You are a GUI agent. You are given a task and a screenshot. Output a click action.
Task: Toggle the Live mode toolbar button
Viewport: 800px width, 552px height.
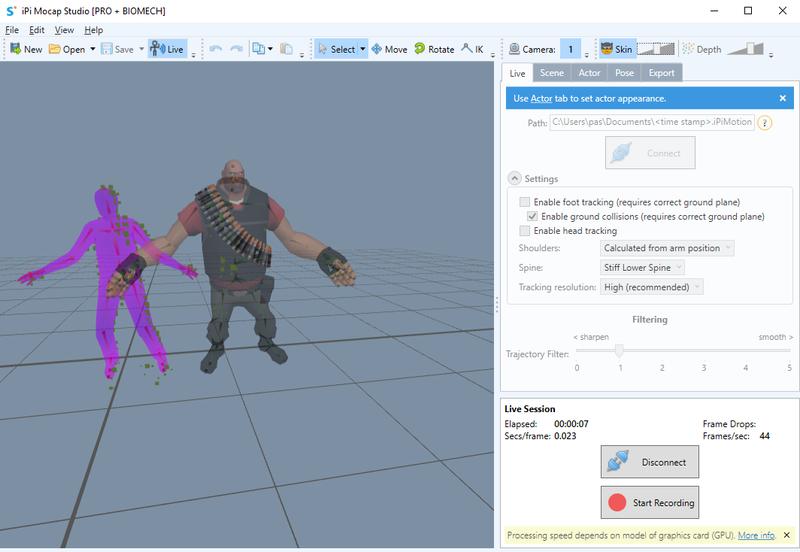(x=167, y=49)
